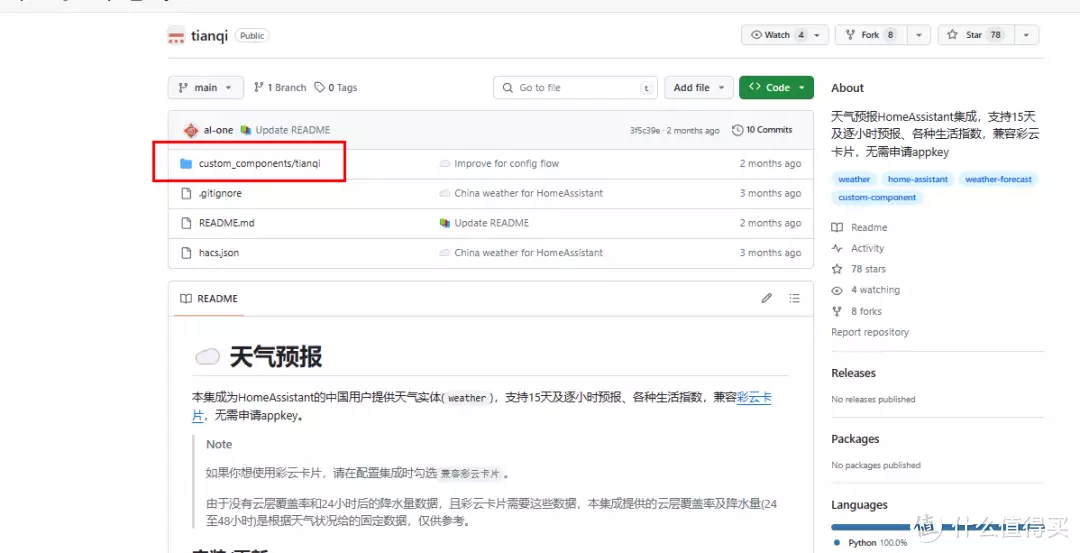The width and height of the screenshot is (1080, 553).
Task: Click the al-one avatar image
Action: (191, 129)
